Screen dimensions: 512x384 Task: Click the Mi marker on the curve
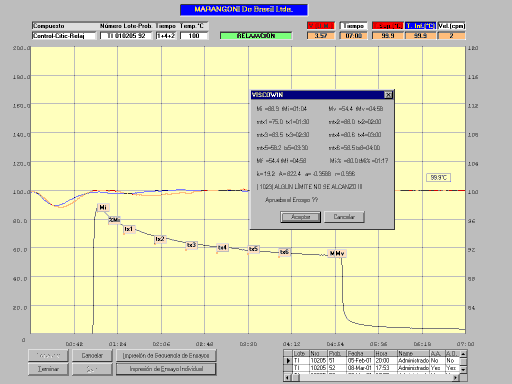(x=103, y=207)
